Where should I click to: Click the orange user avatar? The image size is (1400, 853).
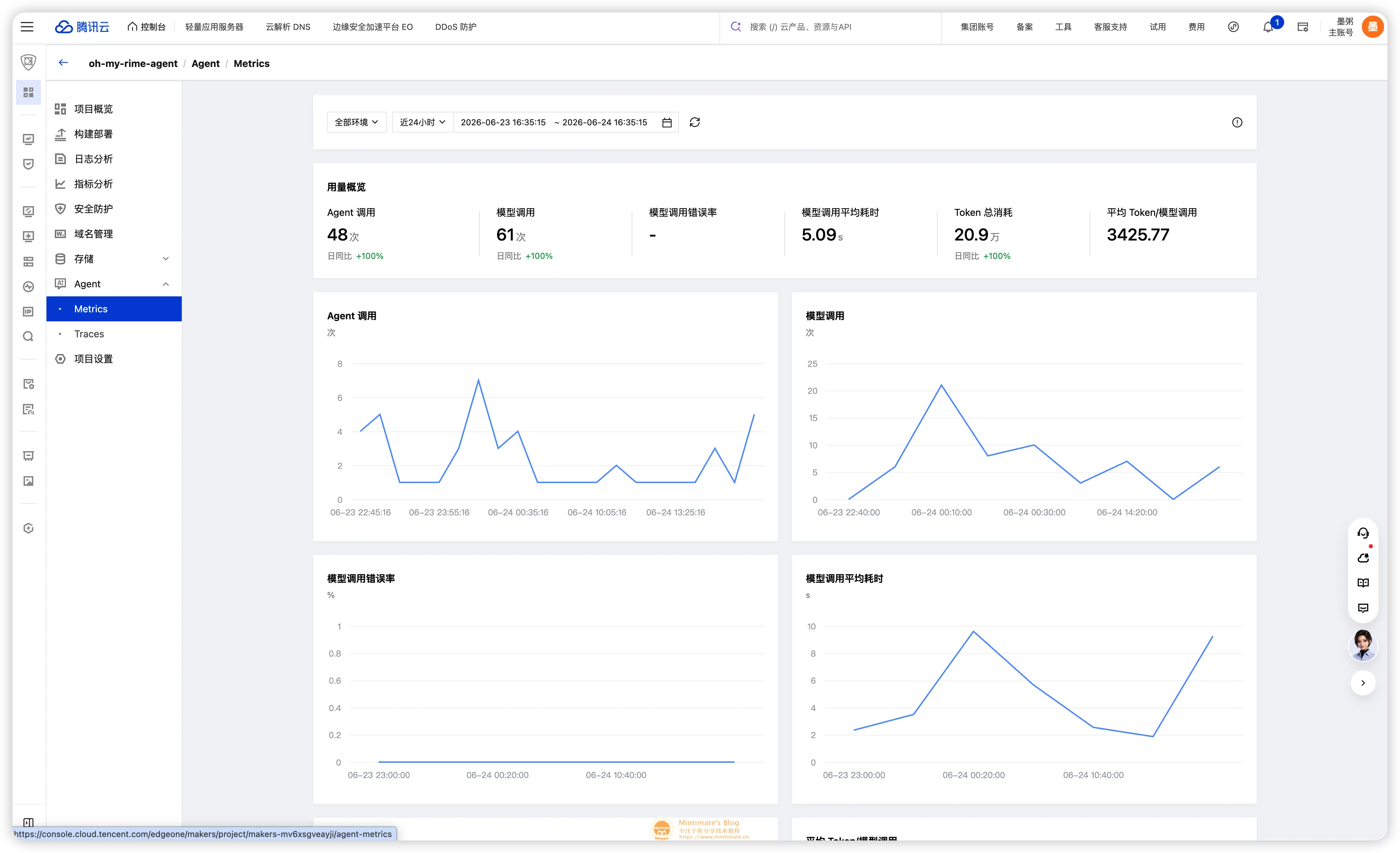(x=1372, y=27)
